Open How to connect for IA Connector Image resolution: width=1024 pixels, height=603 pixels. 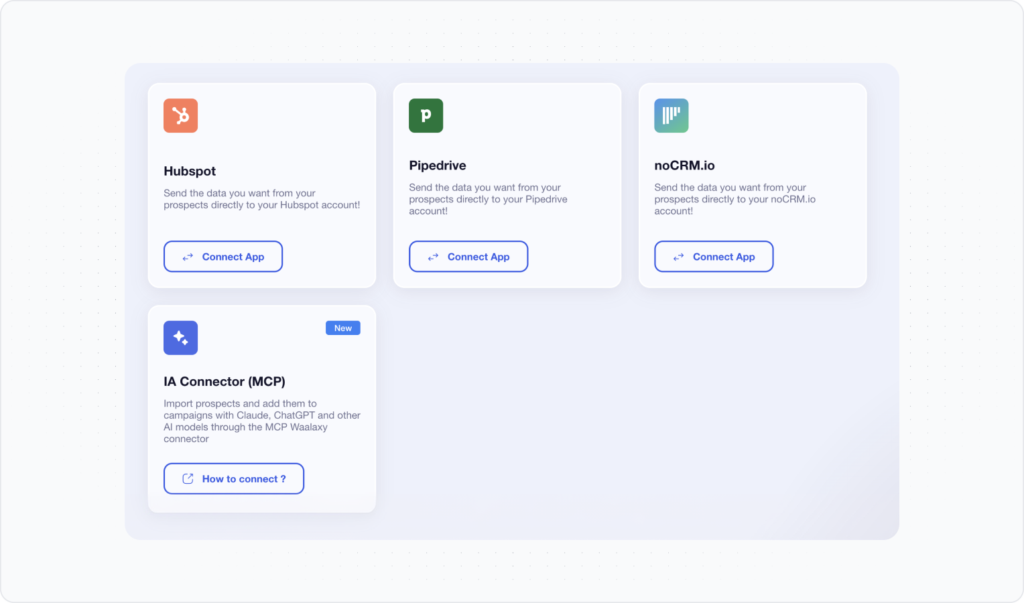(234, 479)
